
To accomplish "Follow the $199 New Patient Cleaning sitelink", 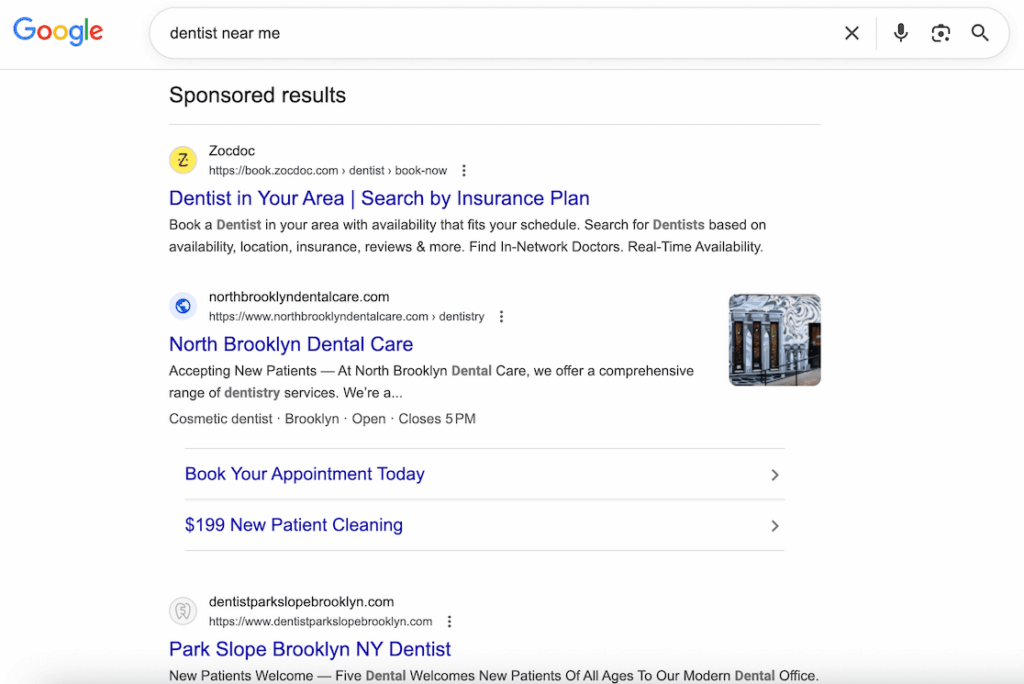I will pos(293,525).
